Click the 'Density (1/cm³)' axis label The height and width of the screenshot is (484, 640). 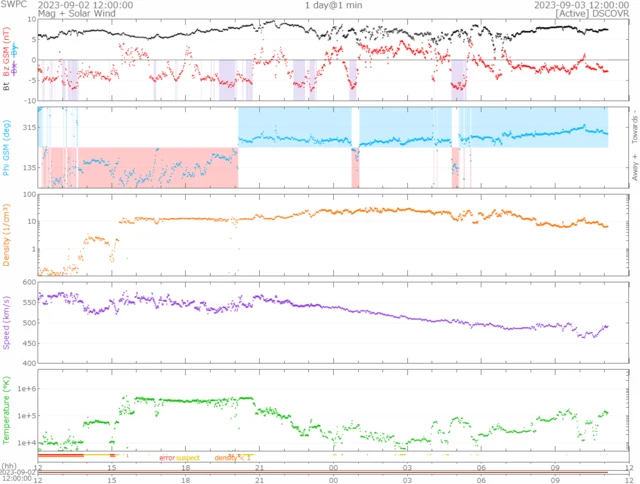tap(6, 235)
